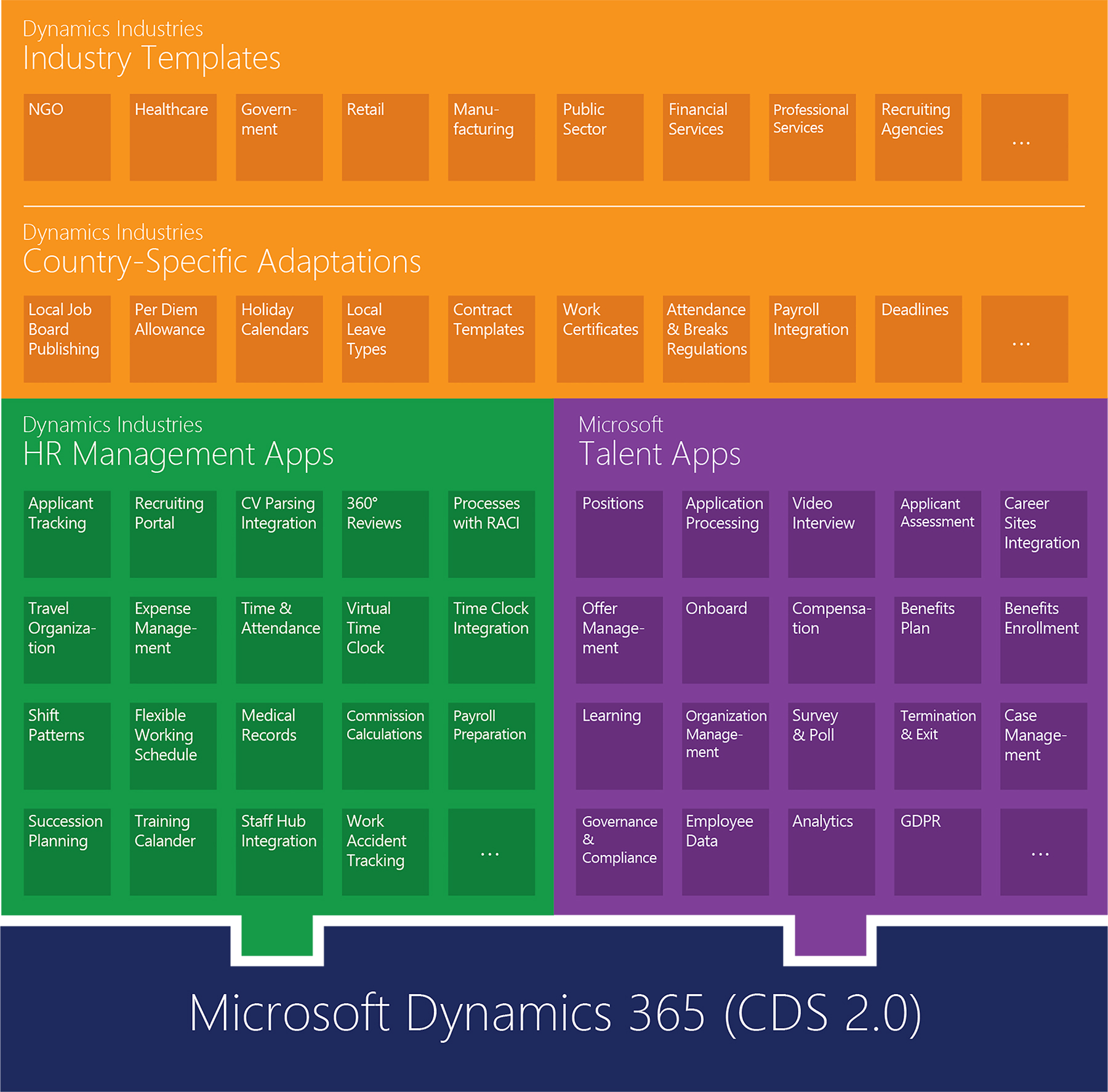Select the Employee Data tile
Image resolution: width=1108 pixels, height=1092 pixels.
tap(726, 853)
